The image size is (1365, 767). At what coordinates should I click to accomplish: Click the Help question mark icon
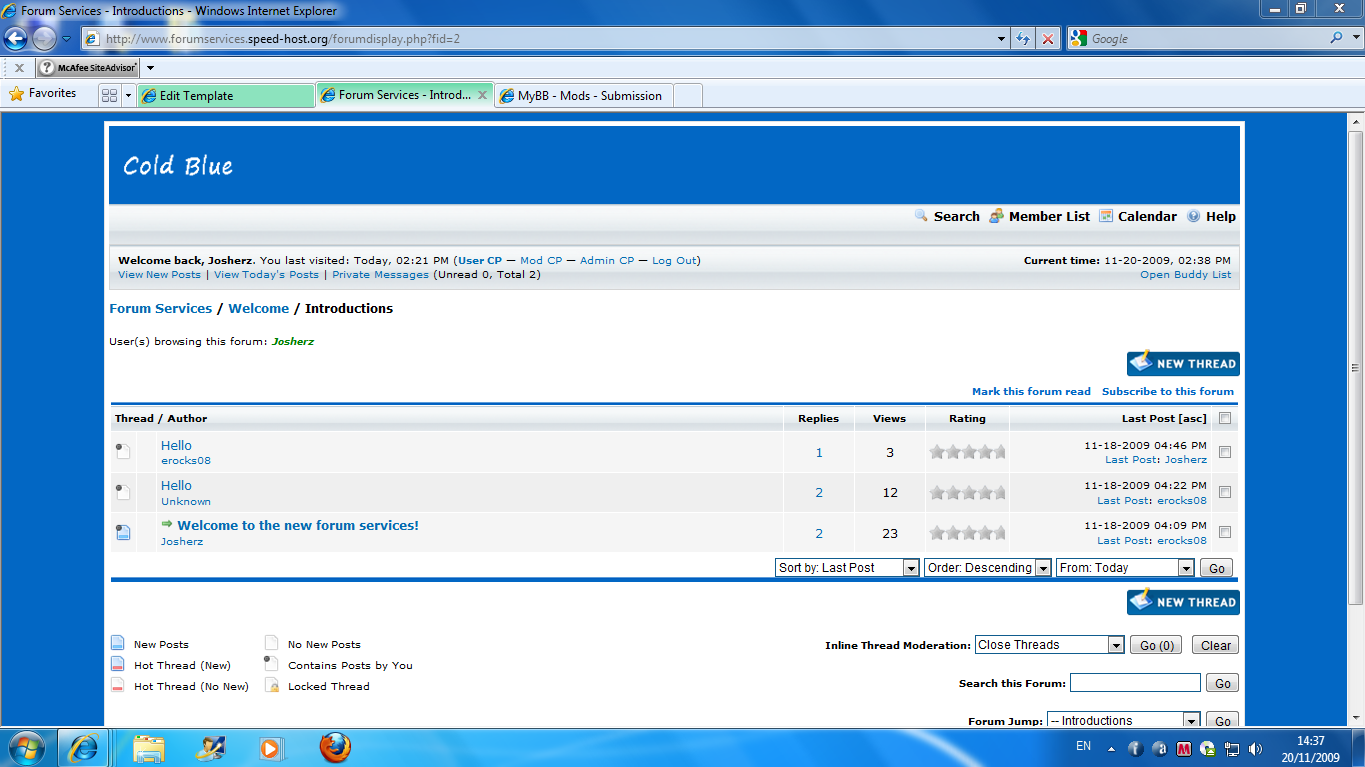pos(1193,216)
